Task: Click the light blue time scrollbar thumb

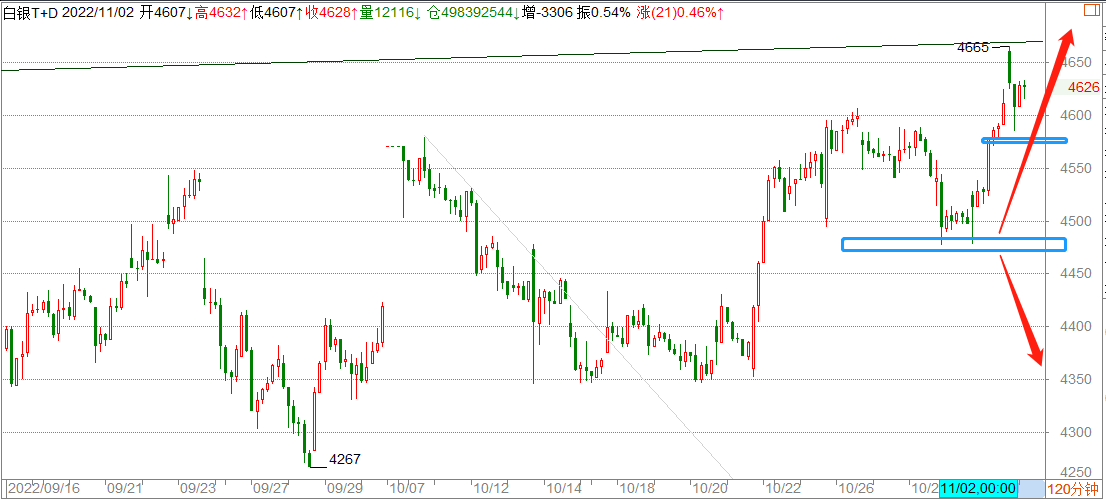Action: (x=1031, y=488)
